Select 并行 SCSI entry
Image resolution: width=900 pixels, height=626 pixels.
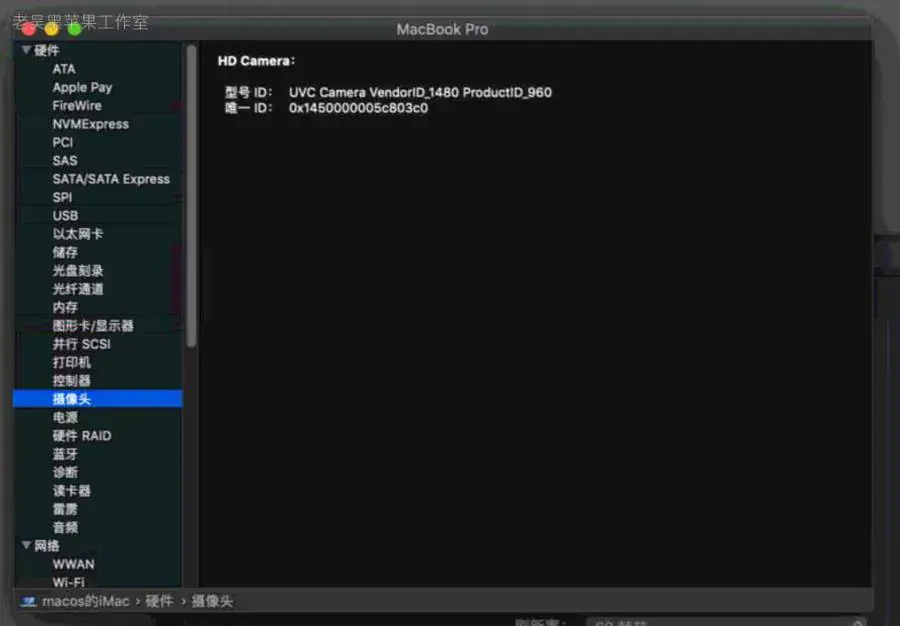(x=82, y=344)
